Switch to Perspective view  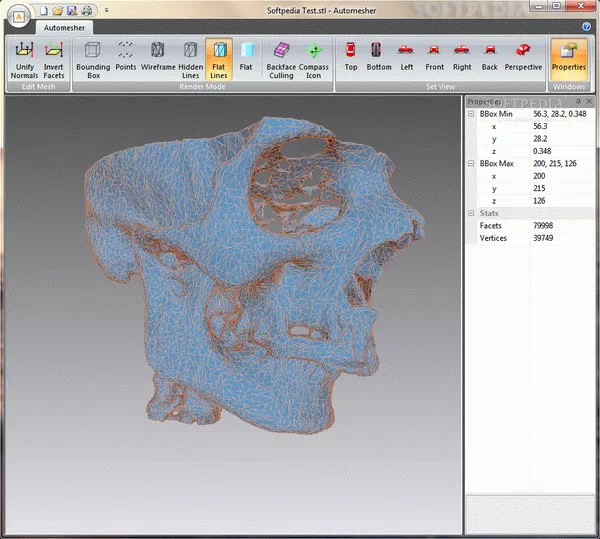(523, 58)
